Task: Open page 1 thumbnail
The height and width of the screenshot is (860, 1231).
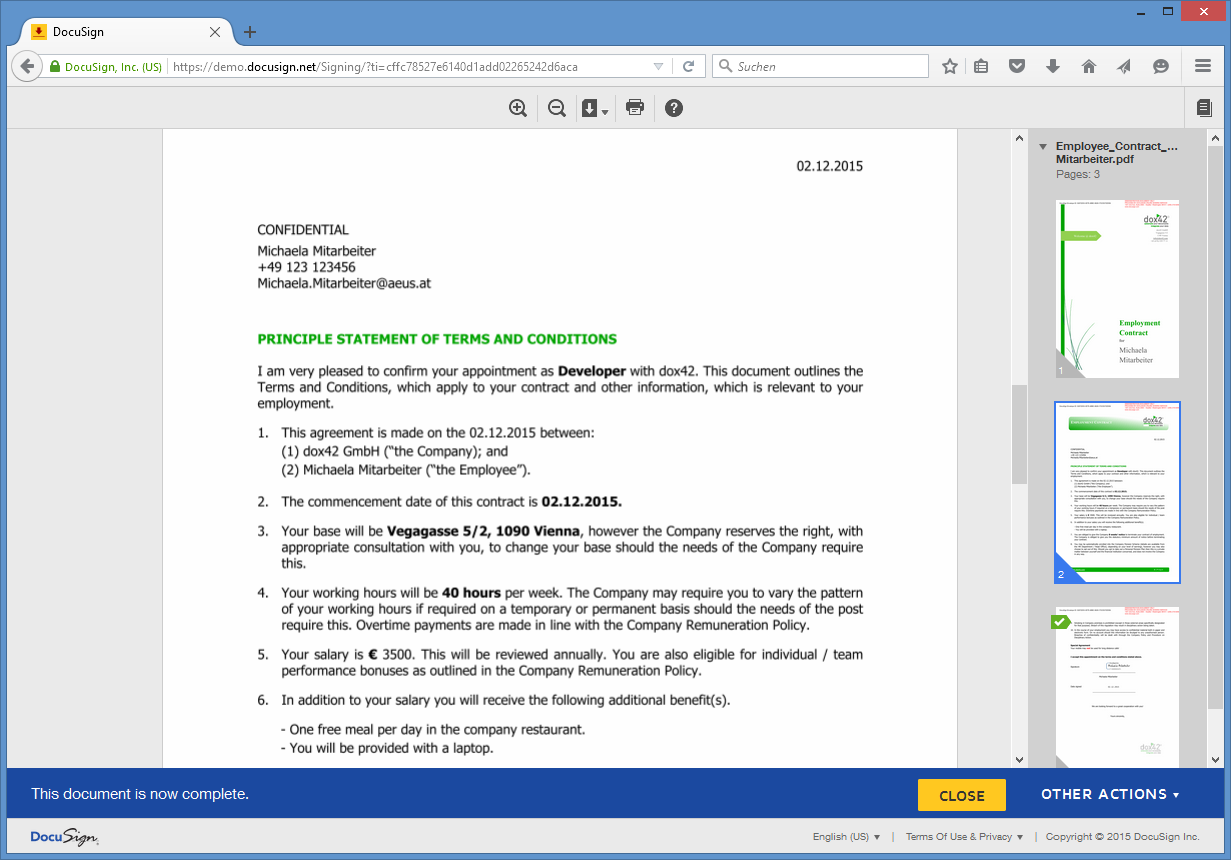Action: pyautogui.click(x=1118, y=289)
